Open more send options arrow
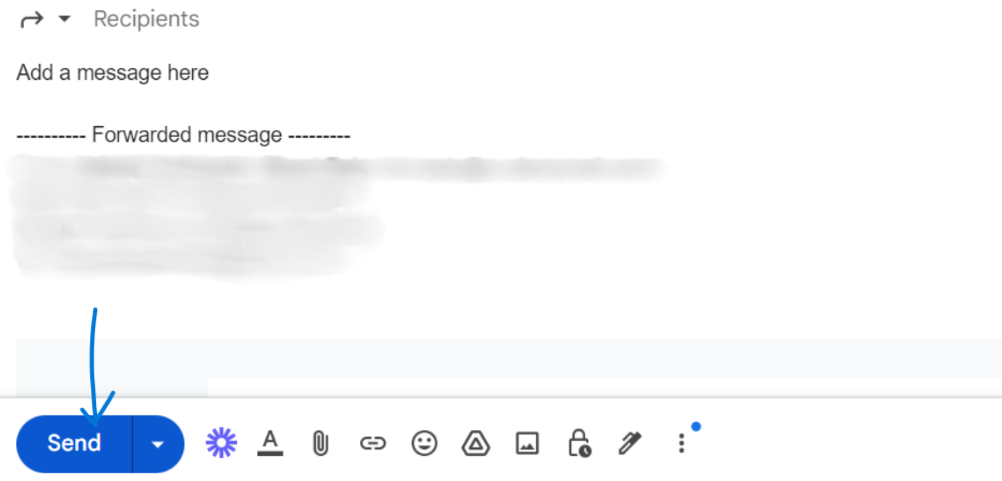 tap(158, 443)
